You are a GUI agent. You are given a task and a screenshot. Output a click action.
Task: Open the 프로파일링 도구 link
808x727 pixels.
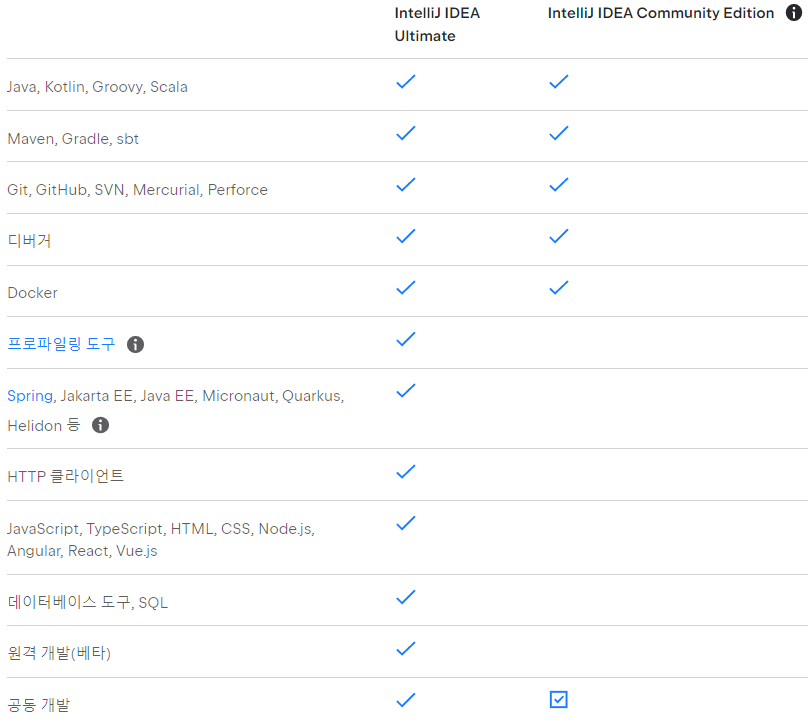click(x=61, y=344)
